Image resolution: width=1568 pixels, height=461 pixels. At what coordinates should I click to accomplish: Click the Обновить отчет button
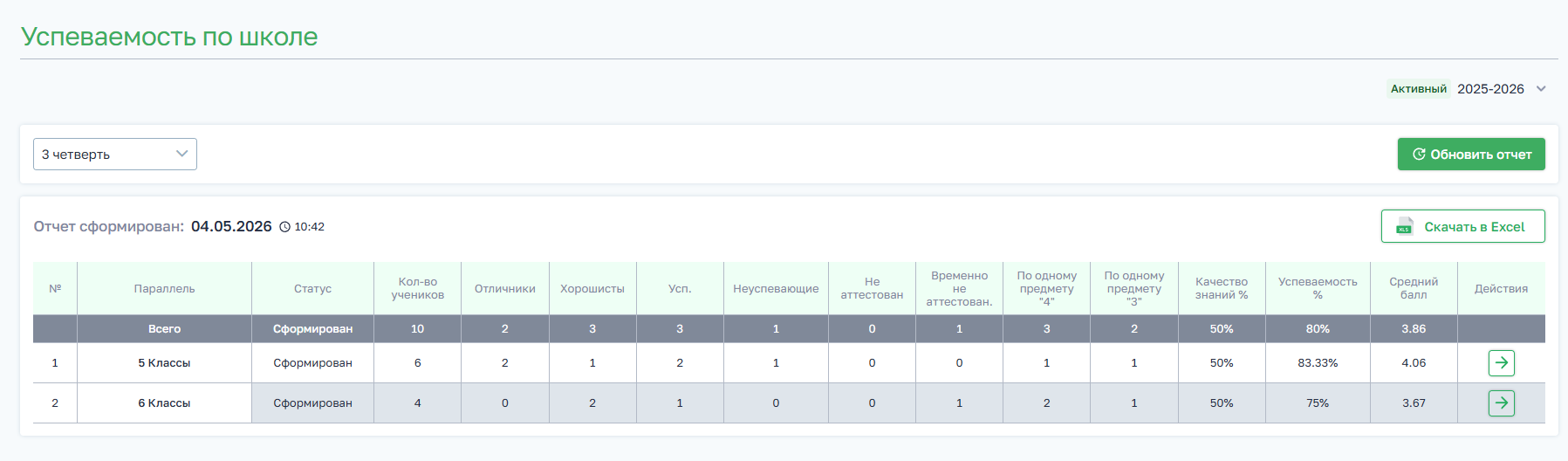(1471, 154)
